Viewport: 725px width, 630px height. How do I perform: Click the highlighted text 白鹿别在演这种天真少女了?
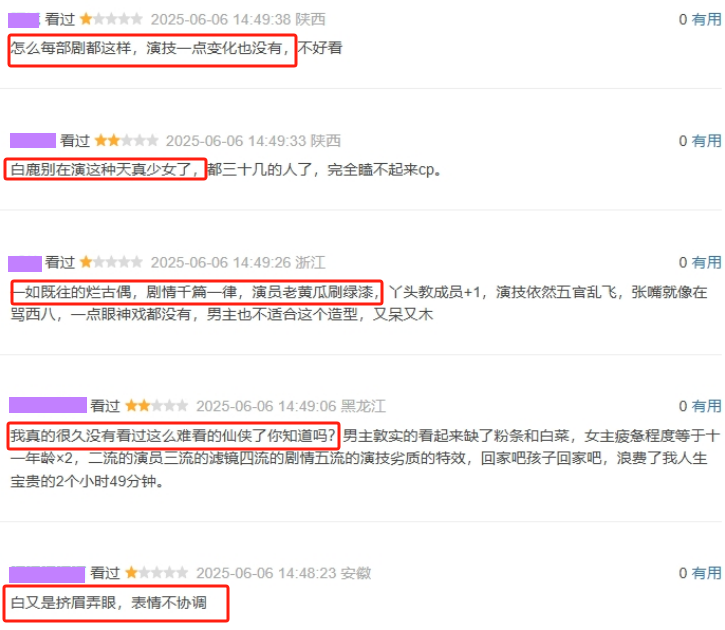coord(105,169)
